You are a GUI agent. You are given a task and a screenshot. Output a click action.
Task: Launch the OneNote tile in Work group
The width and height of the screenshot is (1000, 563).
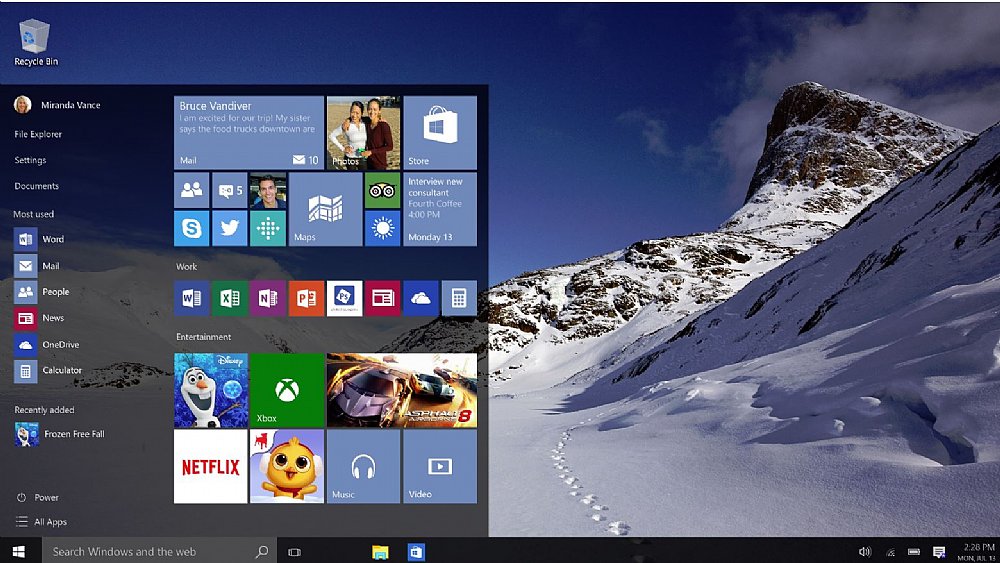[x=268, y=298]
